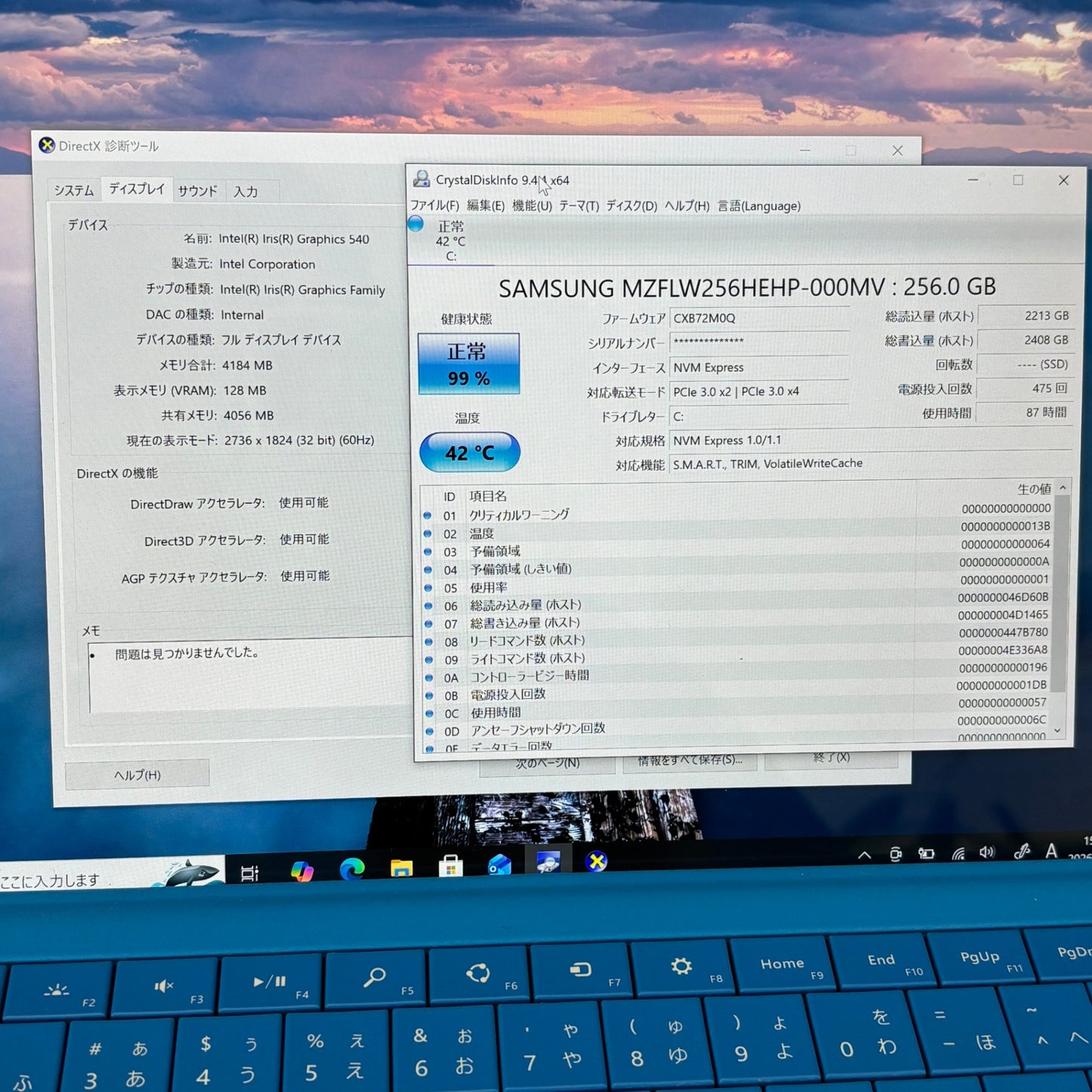Launch Copilot from the taskbar
This screenshot has width=1092, height=1092.
[x=302, y=871]
